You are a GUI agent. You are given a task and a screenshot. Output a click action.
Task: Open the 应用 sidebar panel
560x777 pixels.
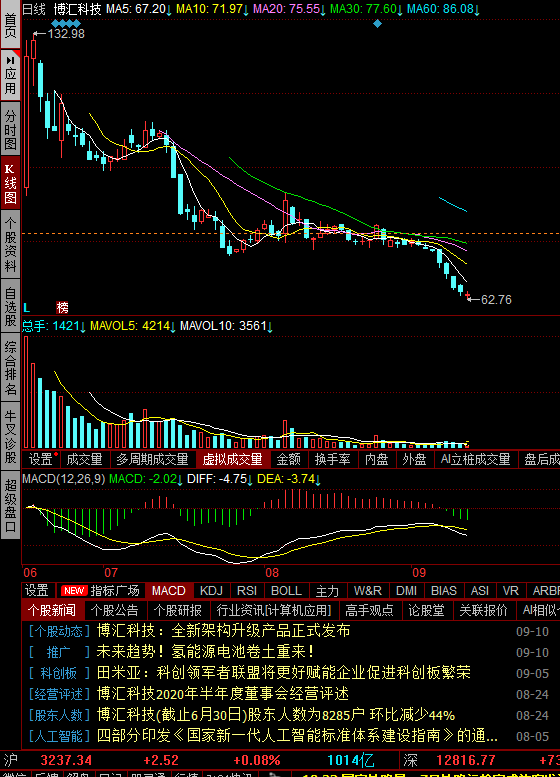10,75
